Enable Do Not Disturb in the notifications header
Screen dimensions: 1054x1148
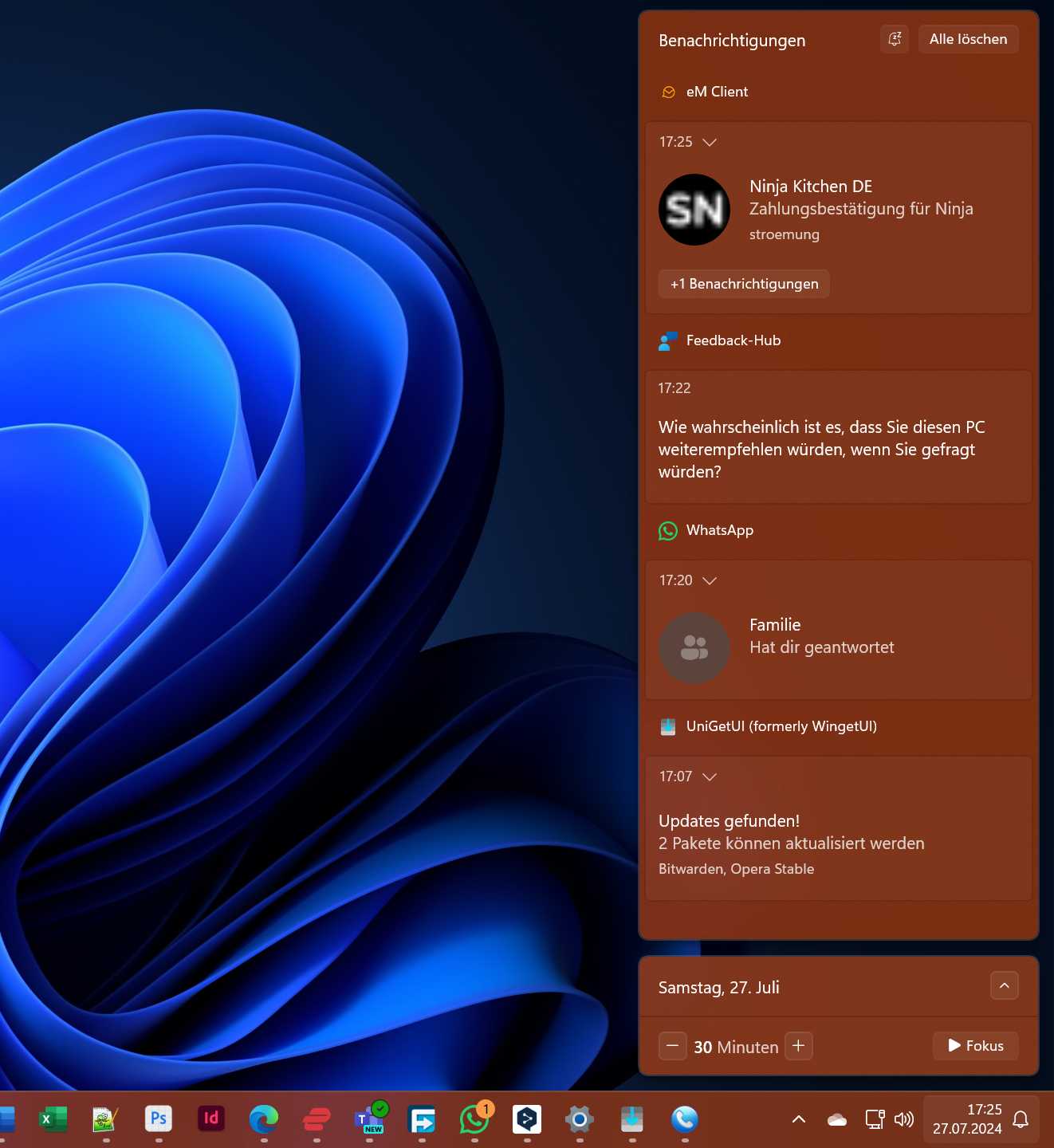(x=894, y=38)
